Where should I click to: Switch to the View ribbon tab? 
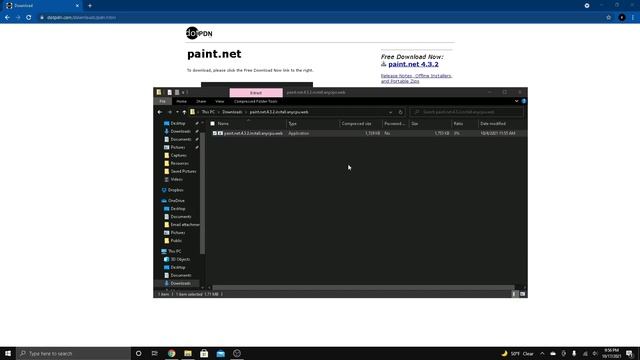click(x=220, y=101)
